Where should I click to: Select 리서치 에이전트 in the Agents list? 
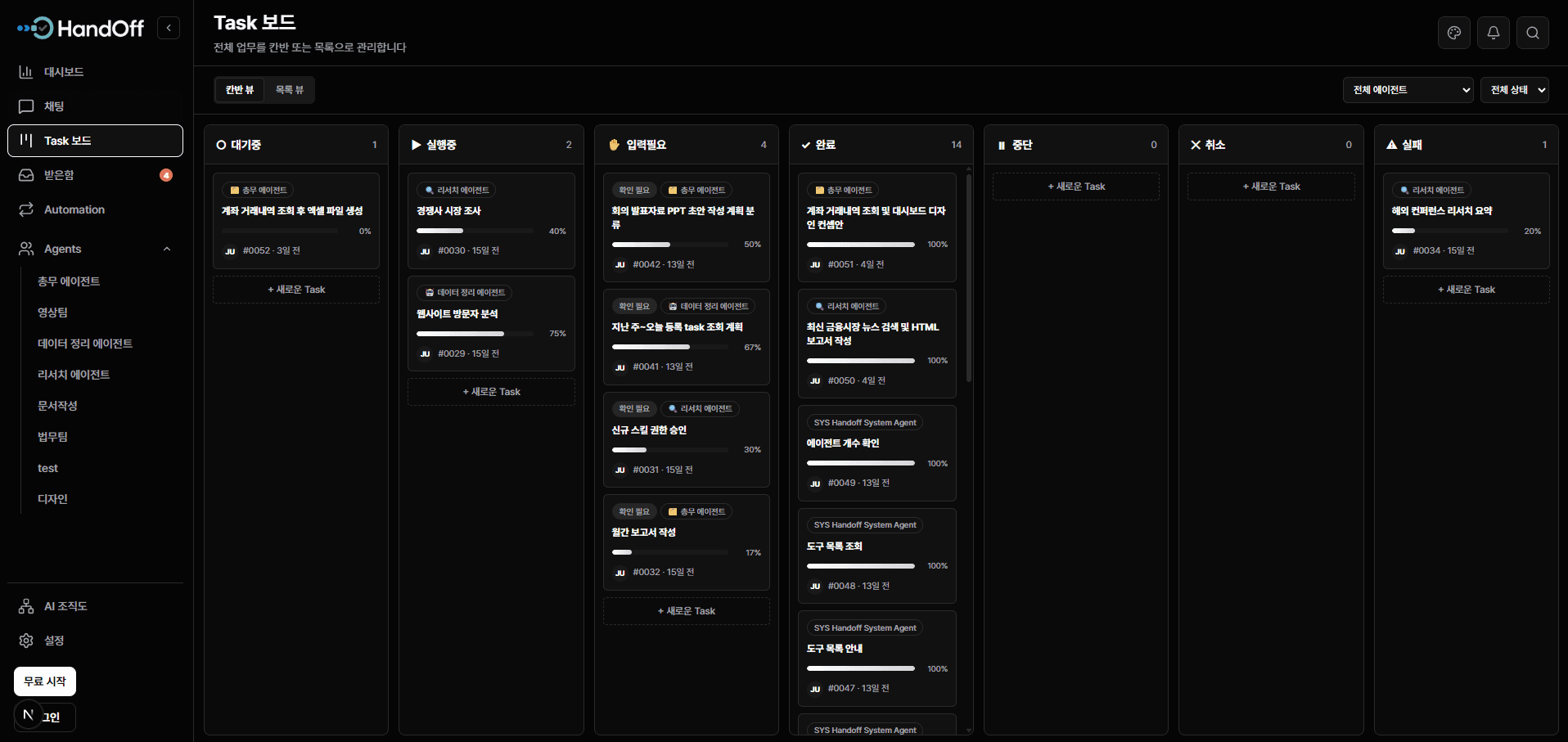74,375
